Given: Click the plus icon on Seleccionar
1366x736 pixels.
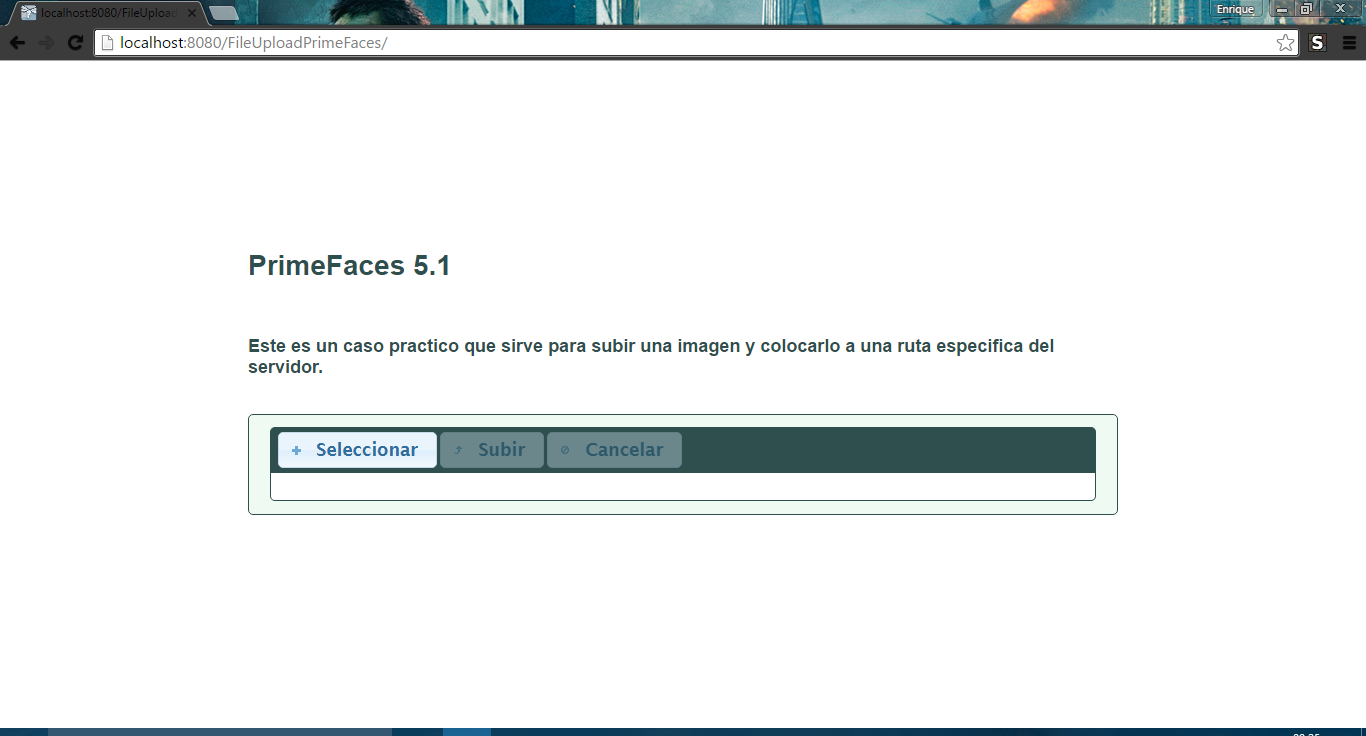Looking at the screenshot, I should (296, 450).
